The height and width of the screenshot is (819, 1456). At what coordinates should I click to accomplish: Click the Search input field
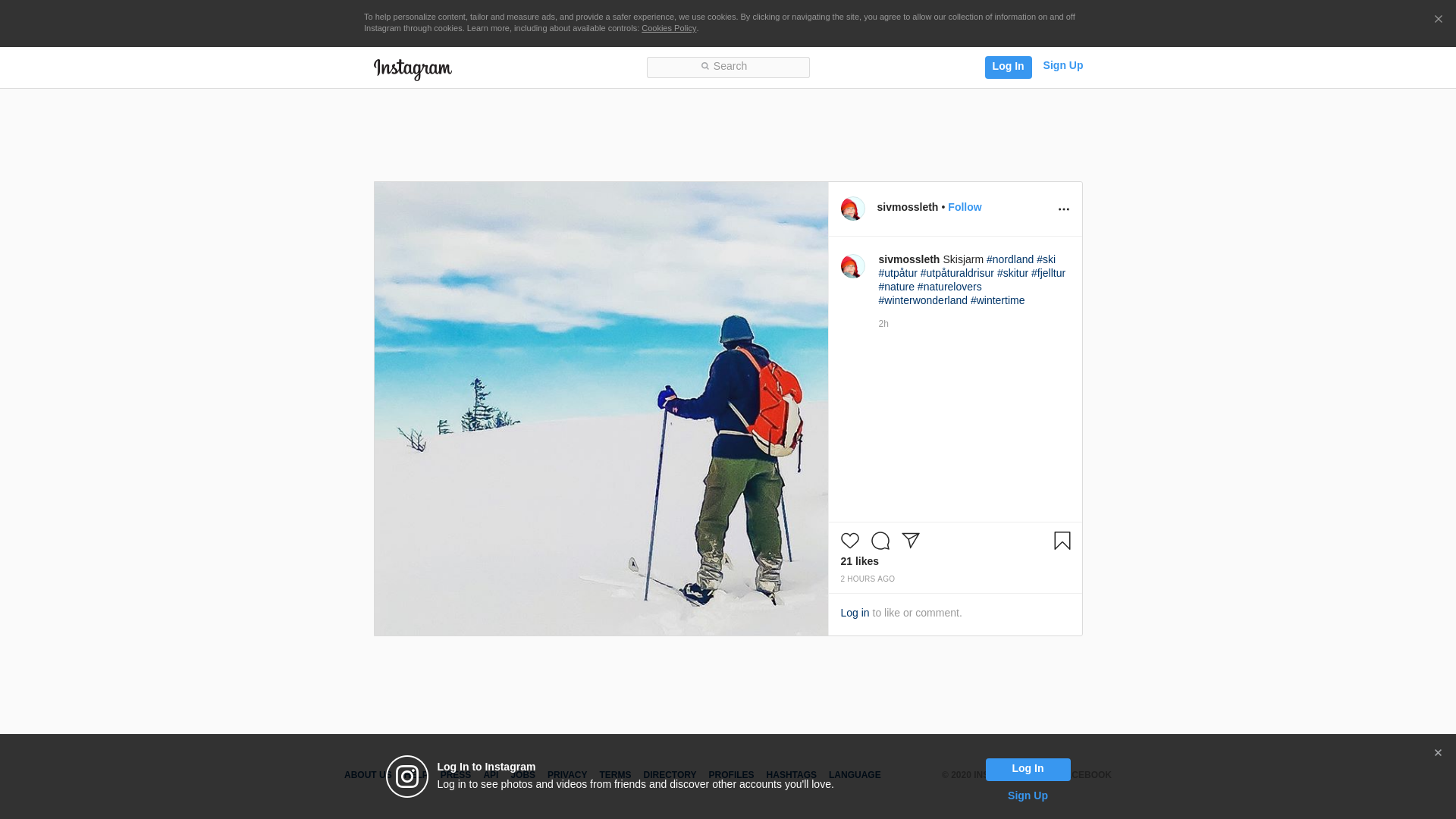click(x=728, y=67)
